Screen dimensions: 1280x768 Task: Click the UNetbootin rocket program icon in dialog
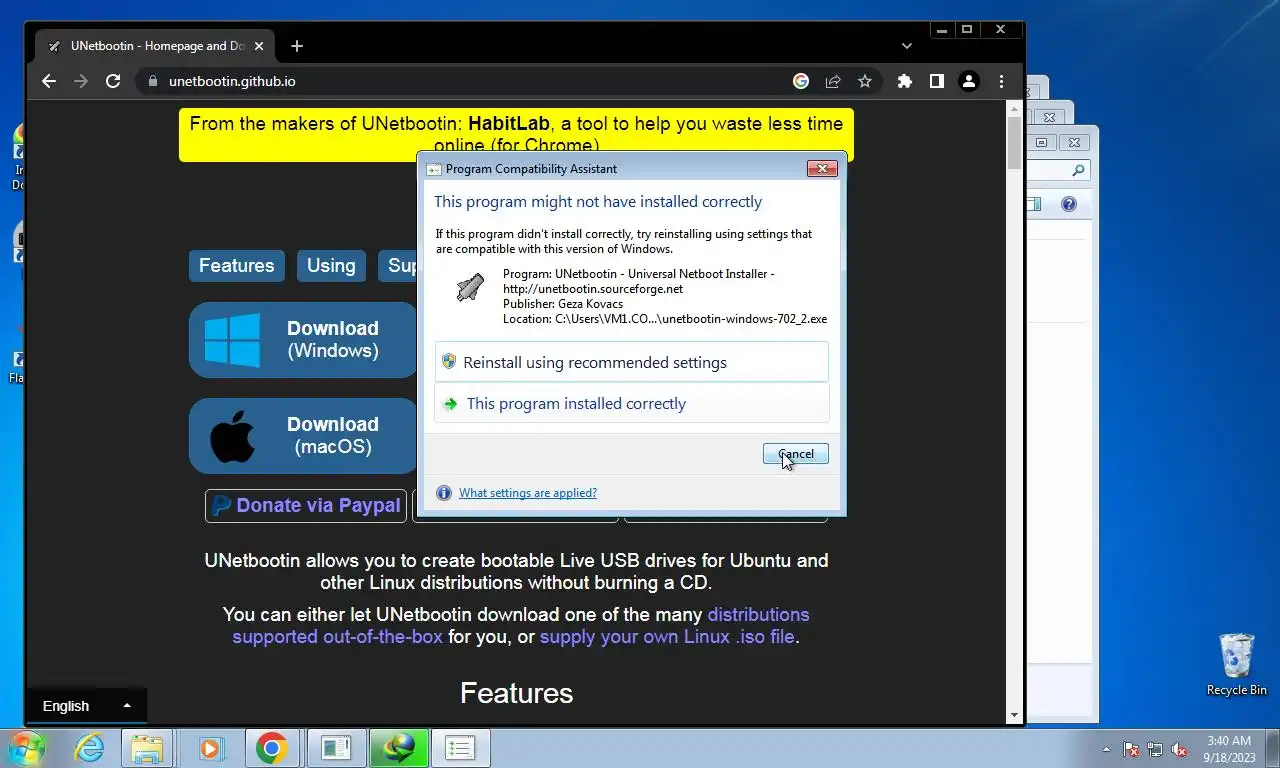tap(470, 289)
